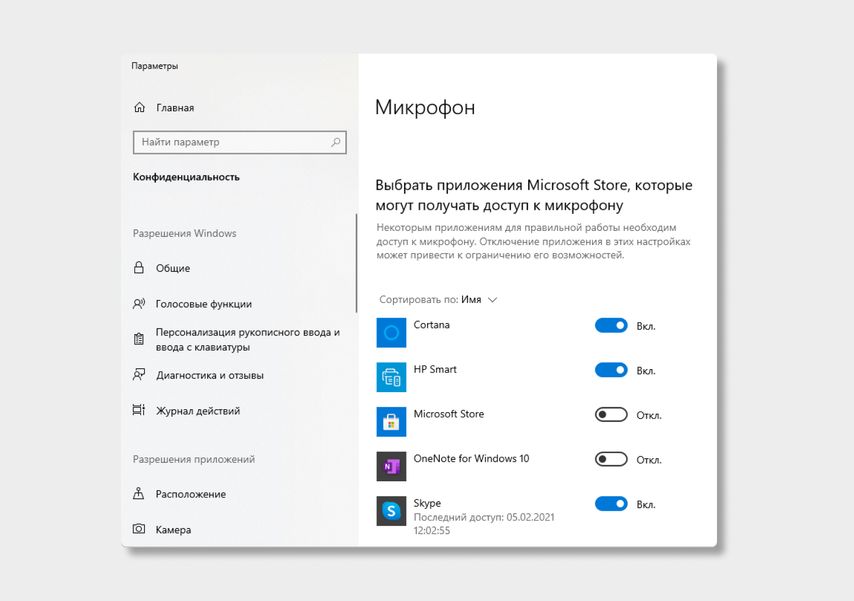Click the Cortana app icon
The image size is (854, 601).
(x=391, y=332)
